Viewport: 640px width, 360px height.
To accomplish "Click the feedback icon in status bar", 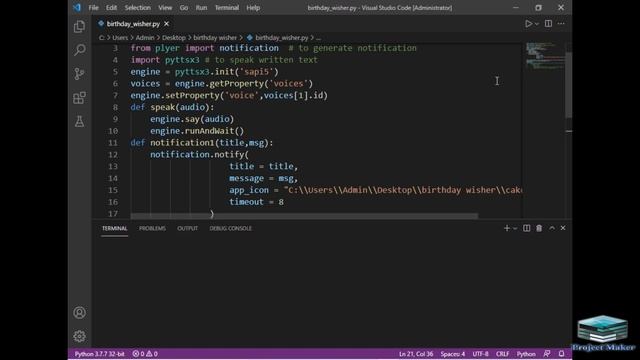I will click(x=547, y=353).
